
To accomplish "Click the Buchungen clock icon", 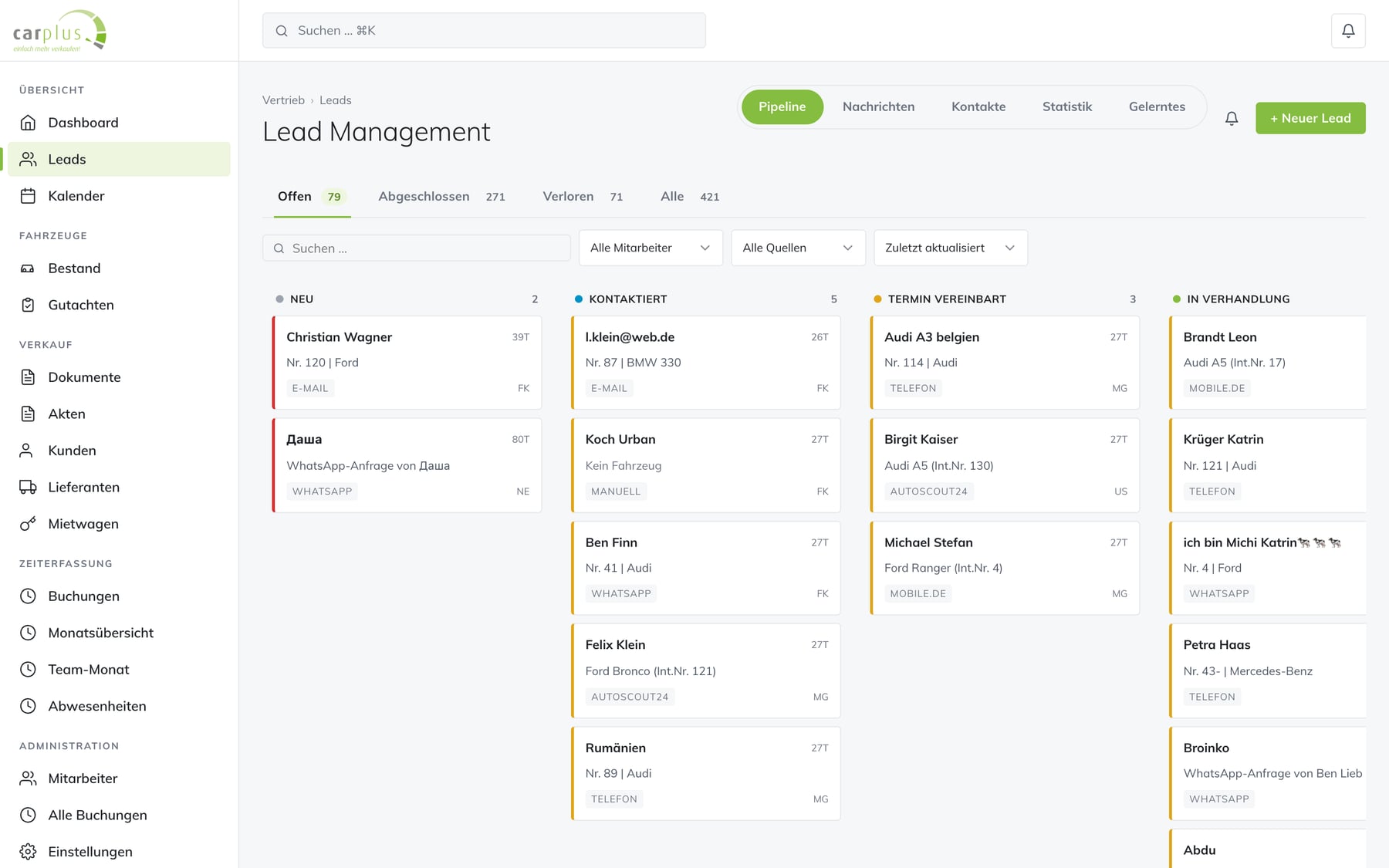I will (x=28, y=596).
